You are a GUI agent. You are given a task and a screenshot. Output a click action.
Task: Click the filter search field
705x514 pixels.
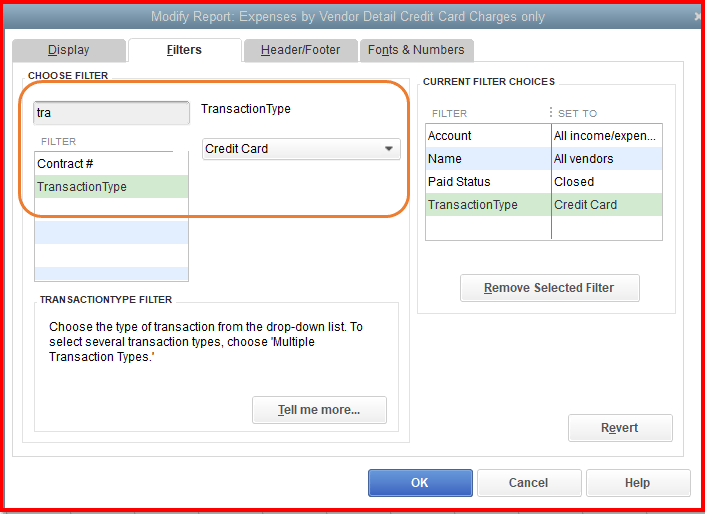(111, 113)
